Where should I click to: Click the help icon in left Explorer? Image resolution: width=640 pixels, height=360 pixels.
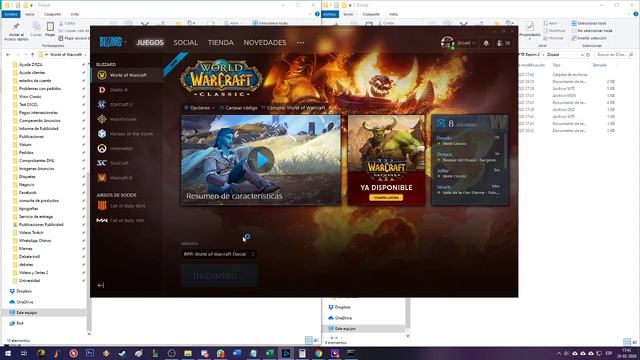pyautogui.click(x=317, y=14)
